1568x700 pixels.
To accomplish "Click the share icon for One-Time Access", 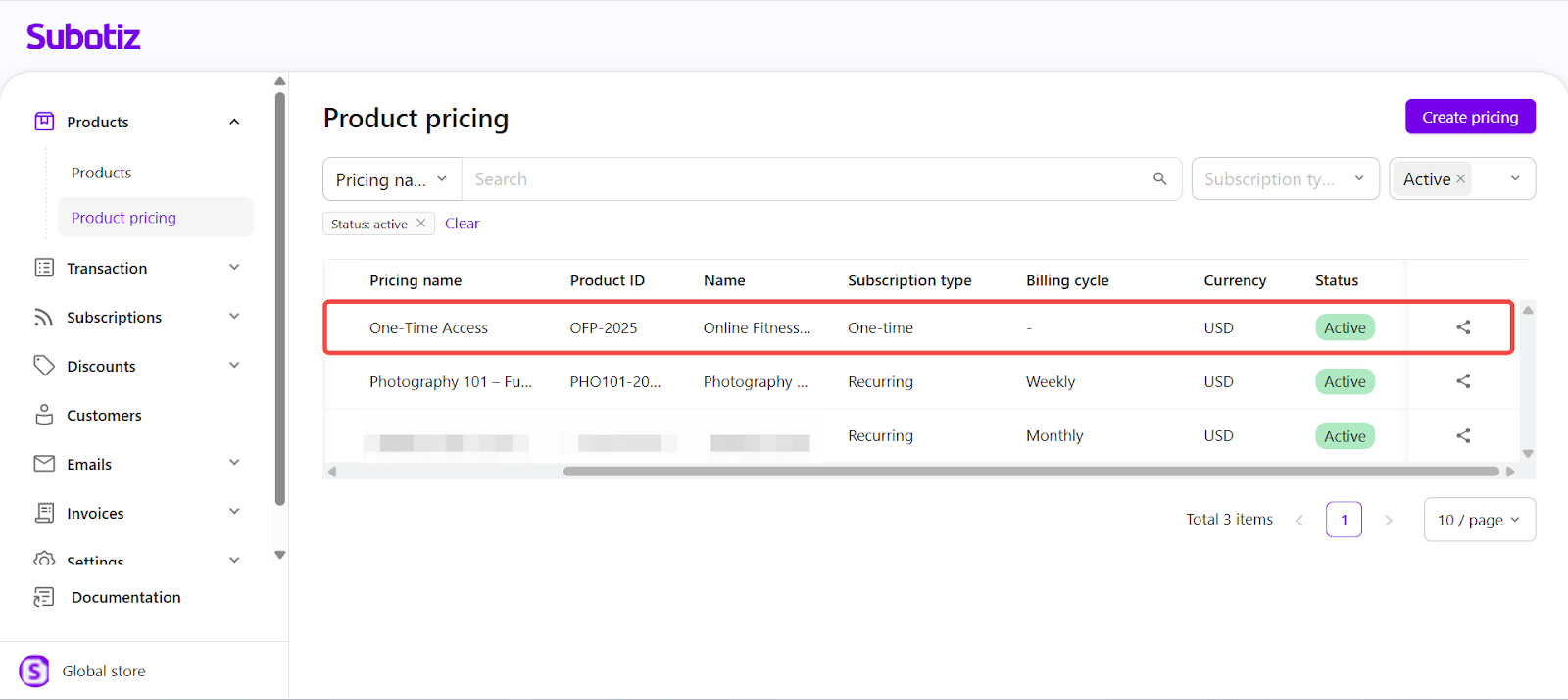I will 1463,327.
